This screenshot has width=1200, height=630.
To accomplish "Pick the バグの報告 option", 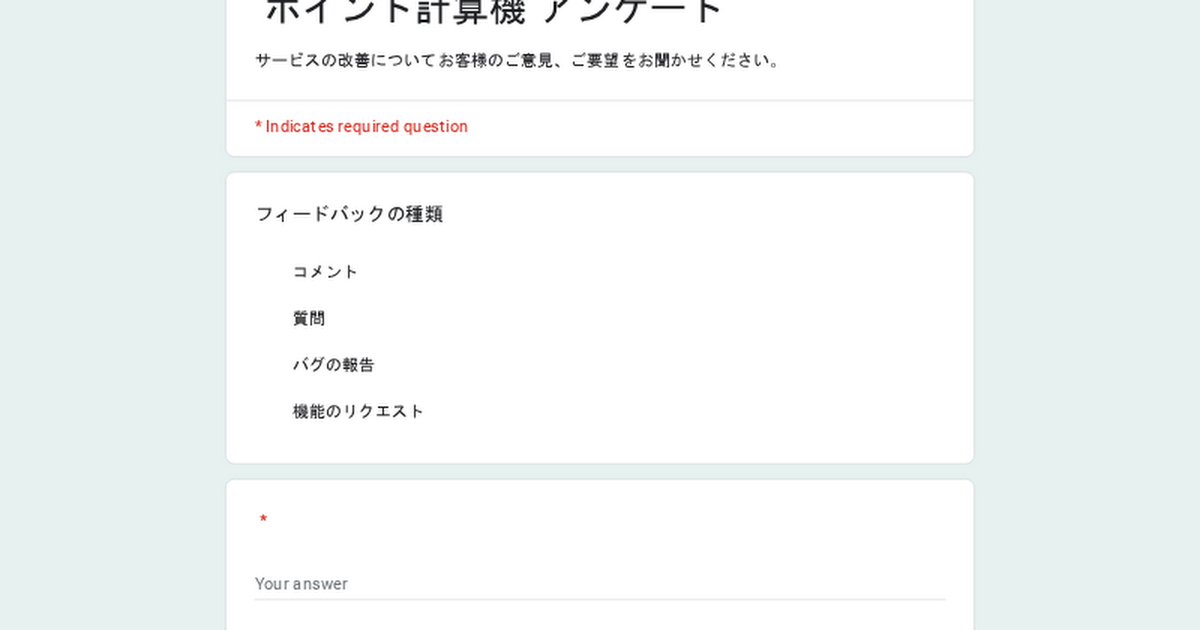I will pos(333,365).
